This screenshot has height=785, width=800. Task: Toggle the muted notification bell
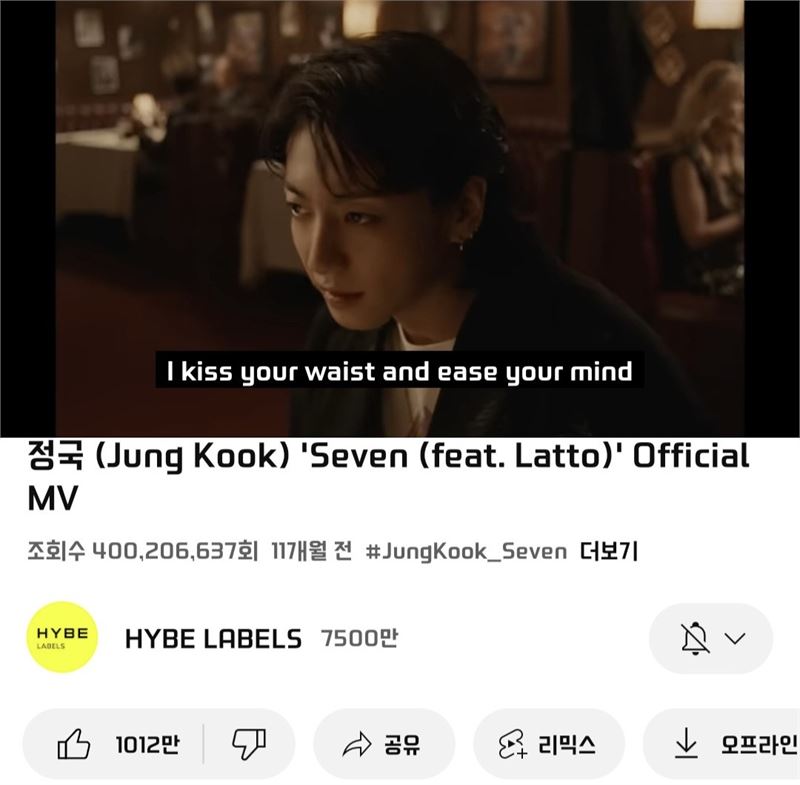click(x=694, y=638)
